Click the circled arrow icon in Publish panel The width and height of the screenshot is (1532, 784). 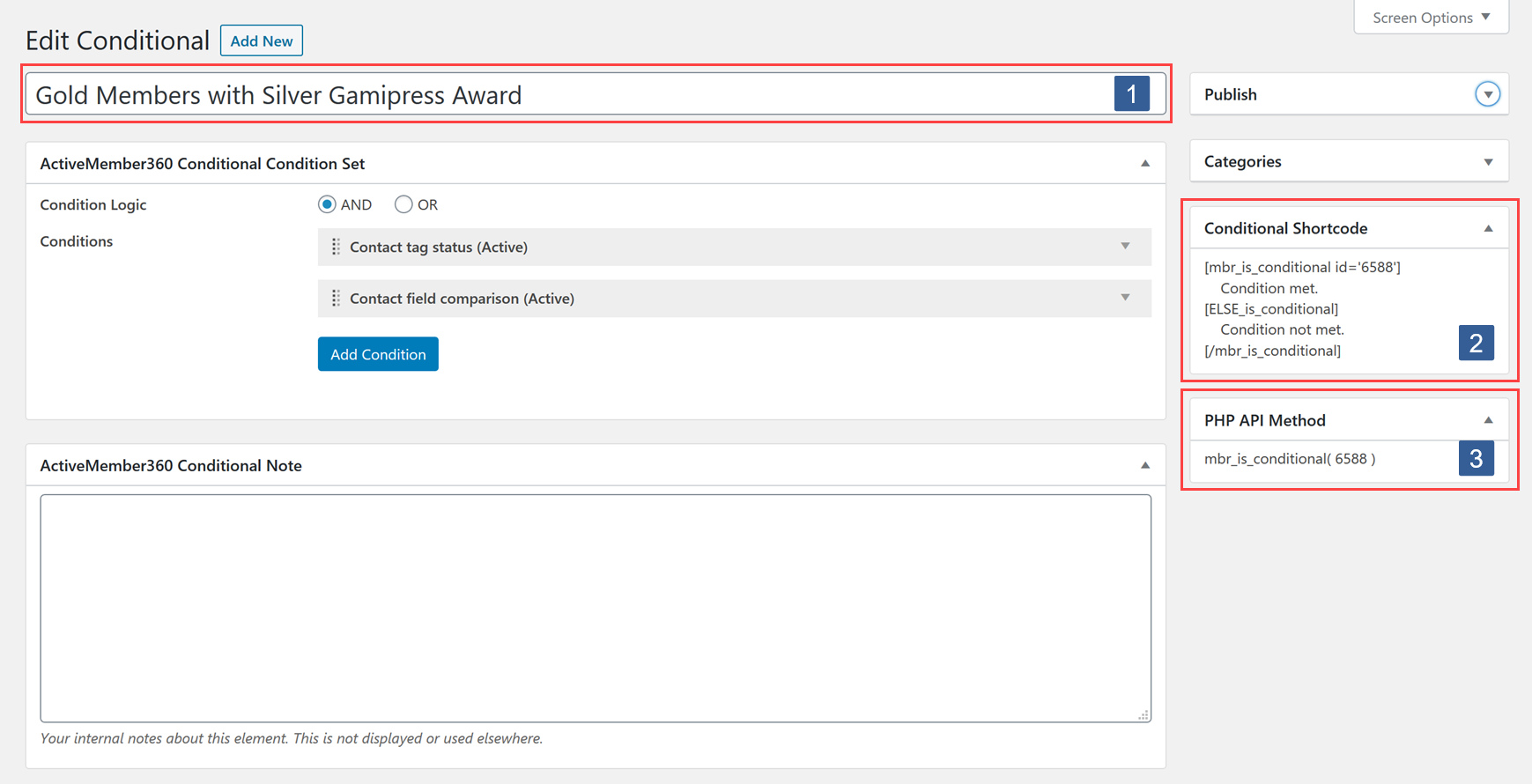tap(1487, 94)
